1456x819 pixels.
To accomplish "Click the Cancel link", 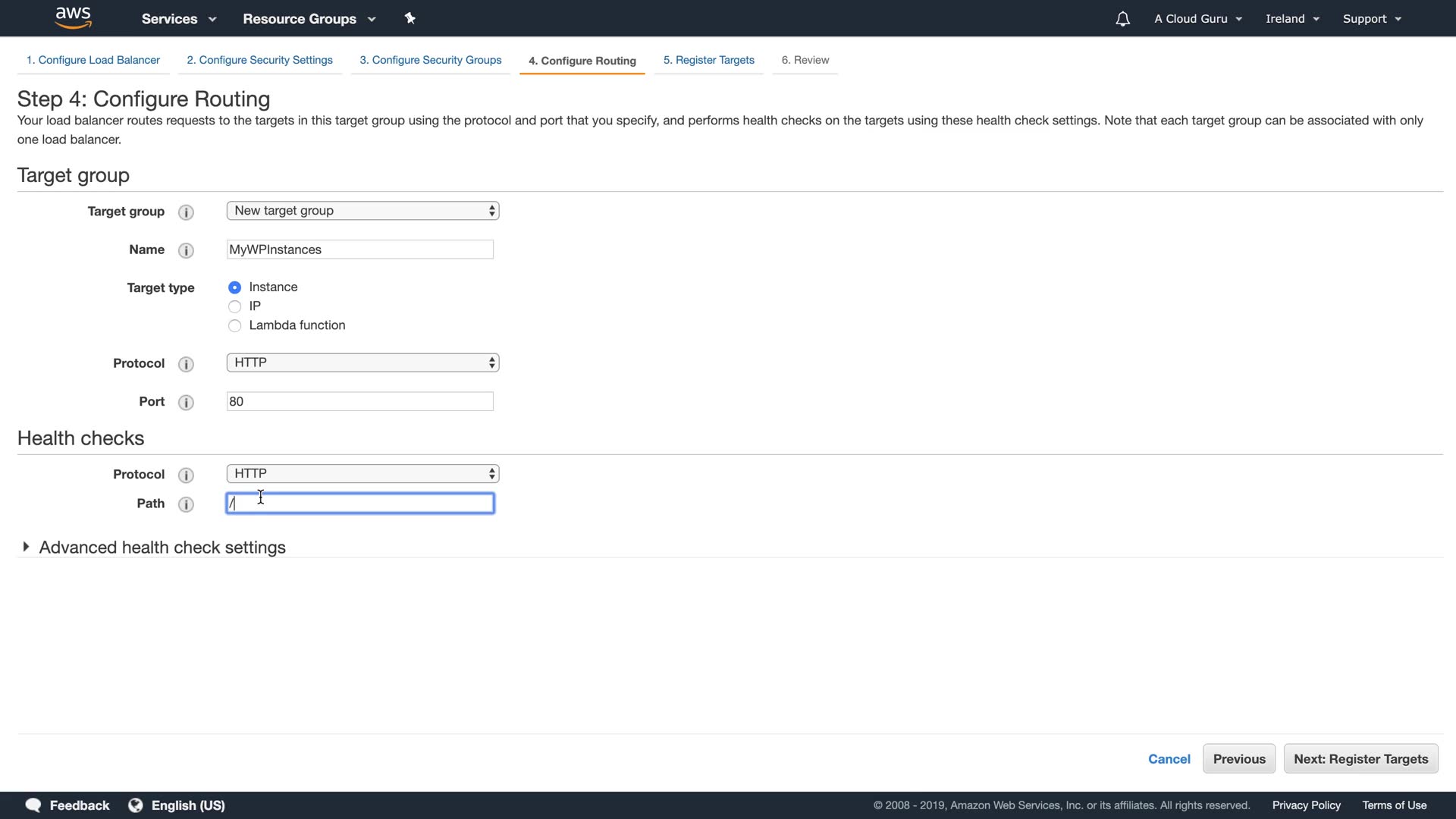I will pyautogui.click(x=1169, y=759).
